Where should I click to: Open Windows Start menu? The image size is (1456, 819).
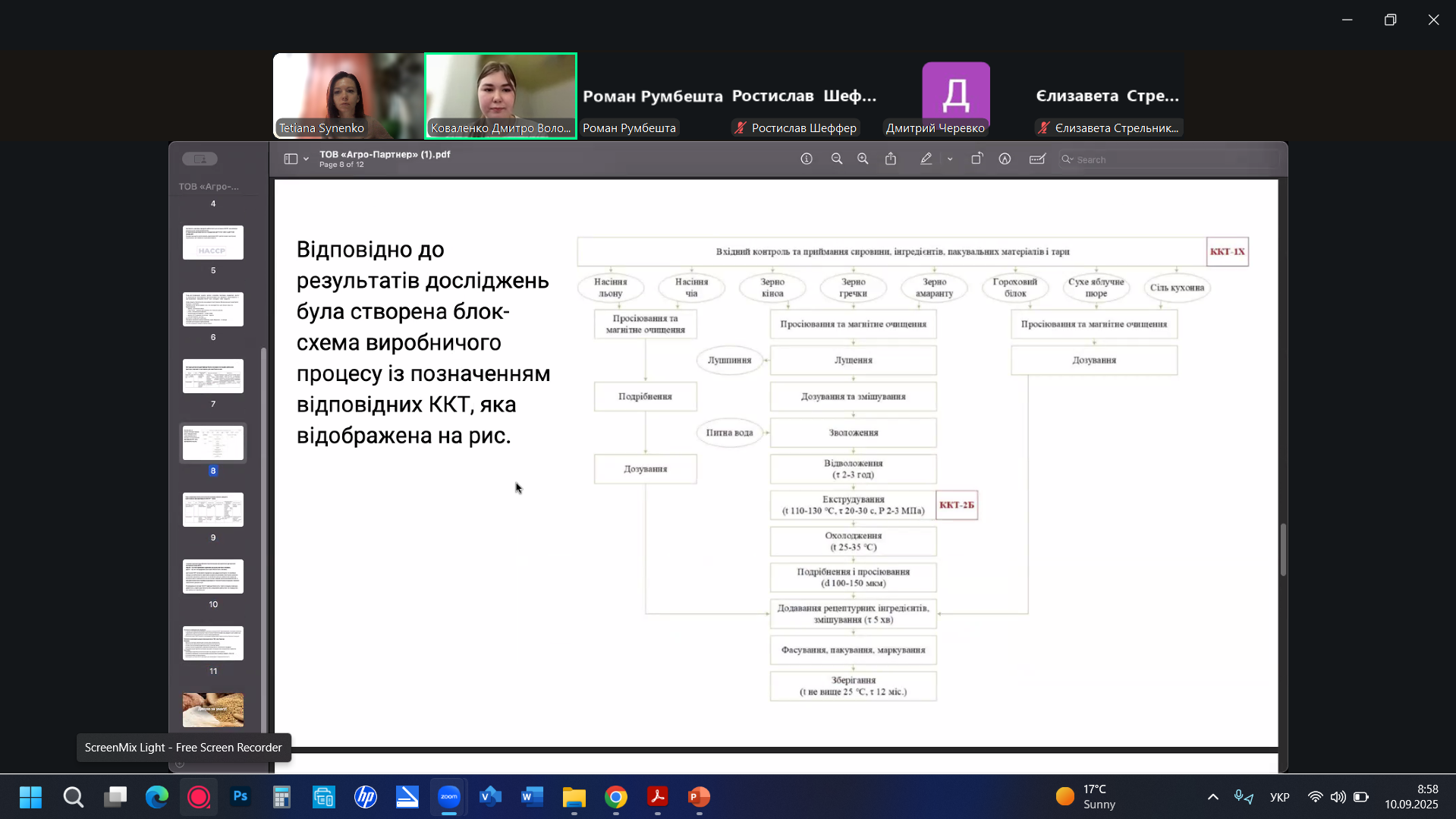(30, 797)
